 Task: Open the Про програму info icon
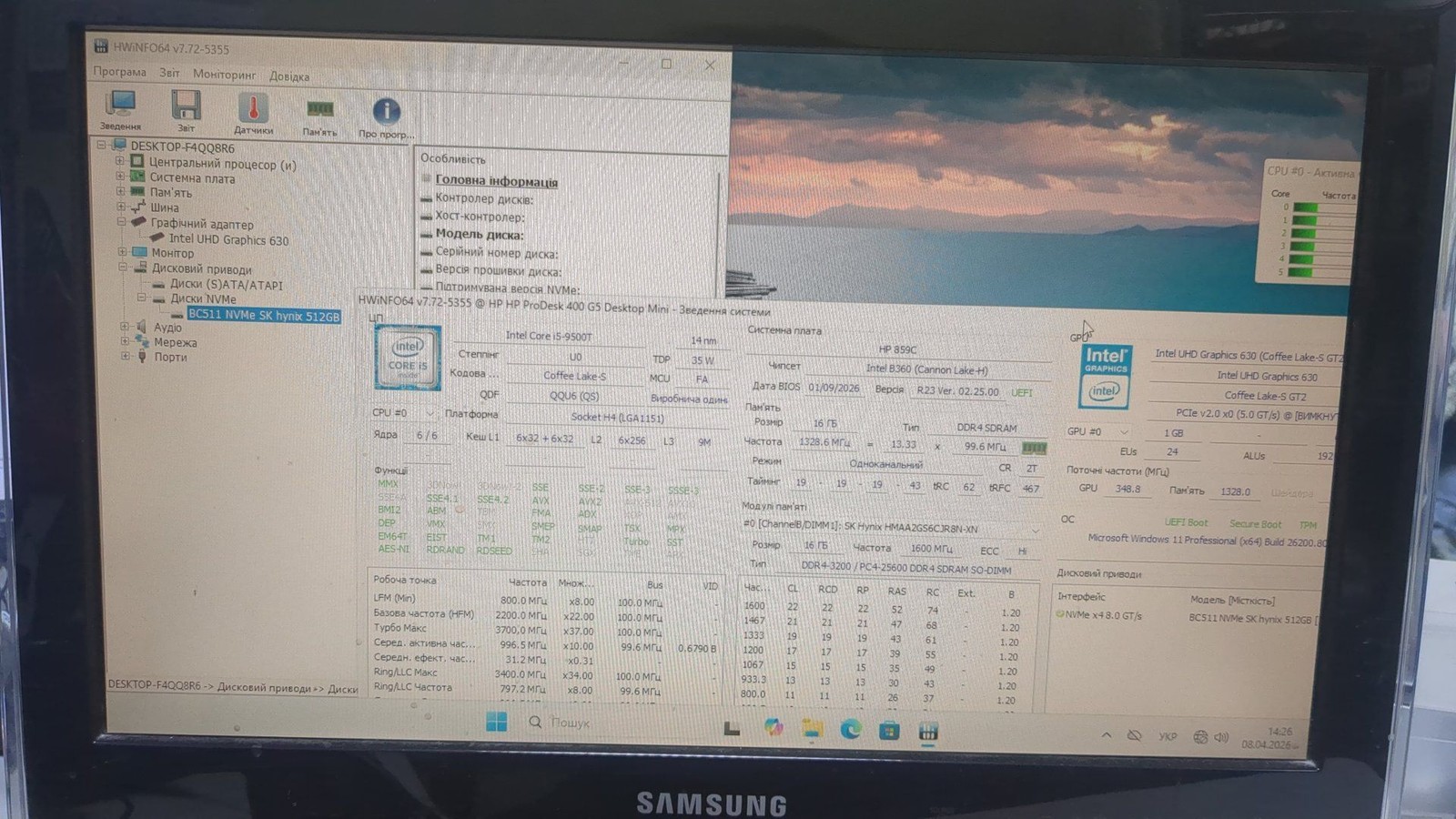(386, 112)
